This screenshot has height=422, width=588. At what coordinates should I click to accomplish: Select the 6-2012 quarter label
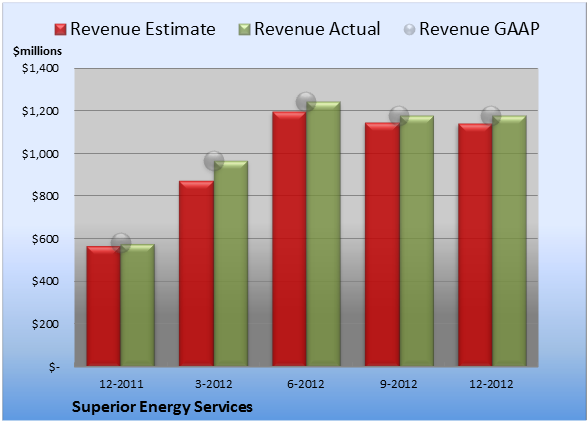click(306, 384)
